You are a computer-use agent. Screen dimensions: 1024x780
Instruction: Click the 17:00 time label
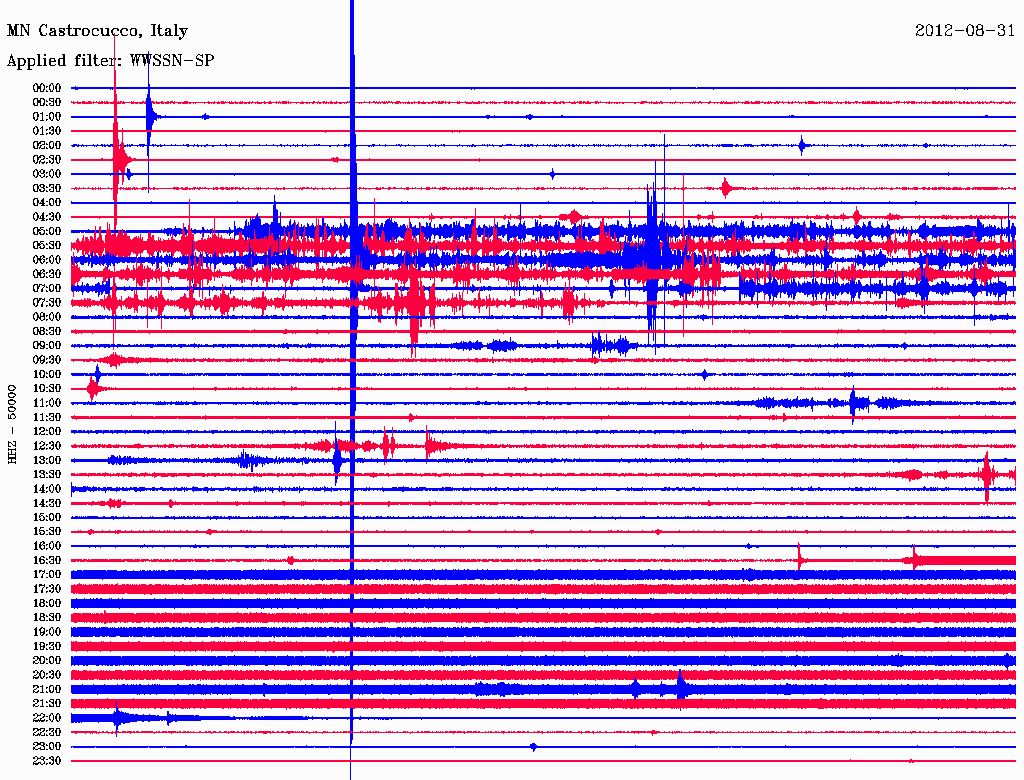[x=47, y=575]
